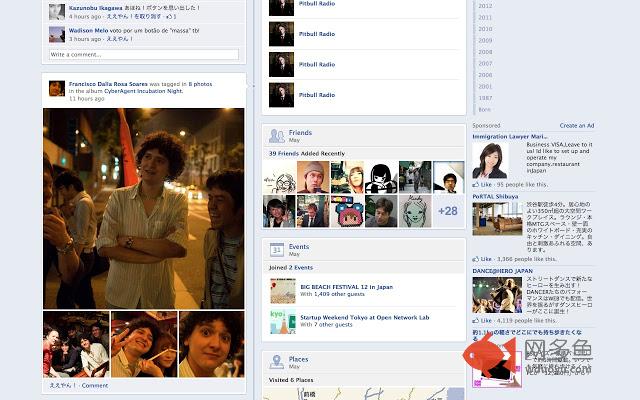Click '11 hours ago' timestamp on album post
This screenshot has width=640, height=400.
click(87, 98)
